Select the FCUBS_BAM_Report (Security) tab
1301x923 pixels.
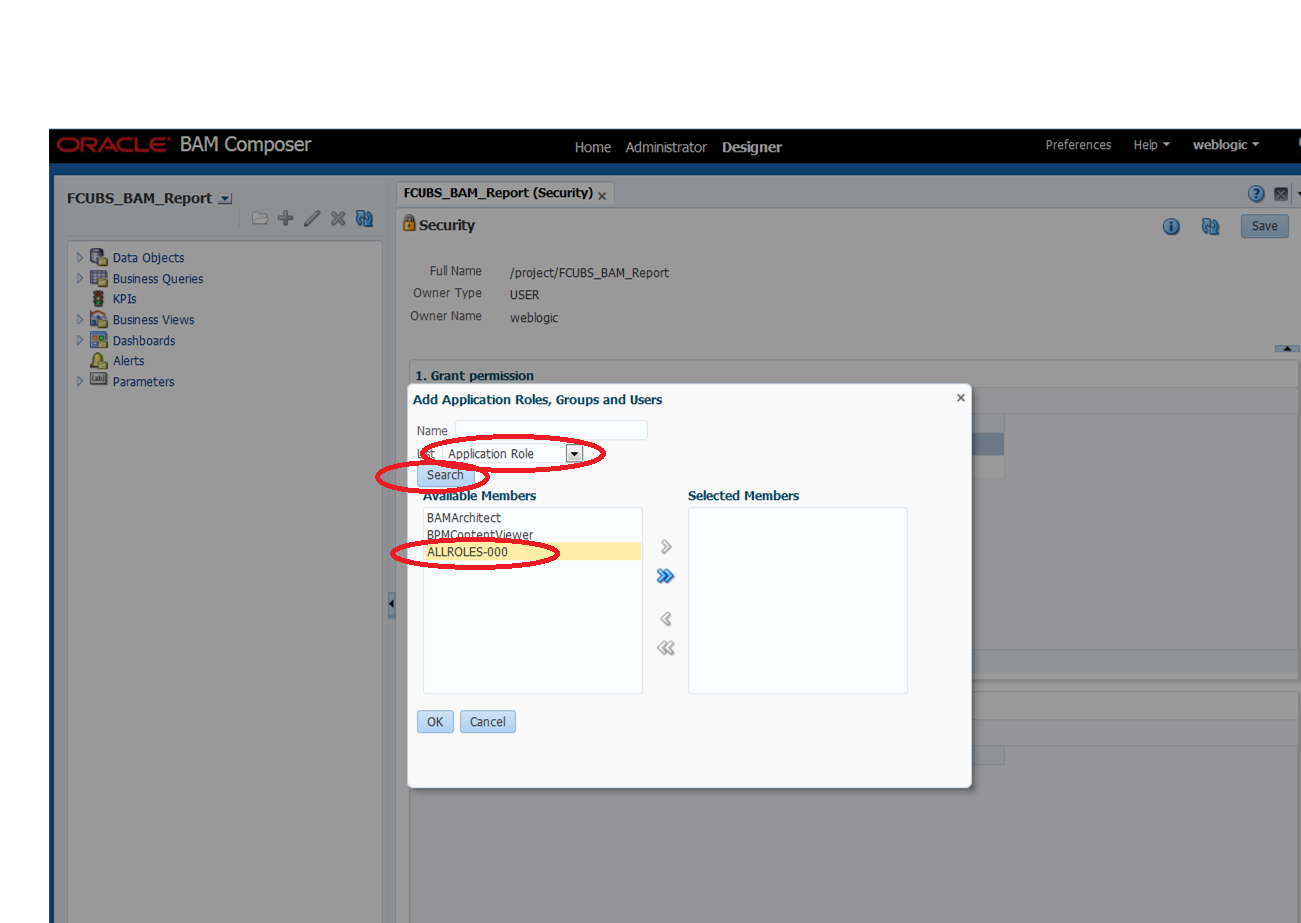coord(498,193)
